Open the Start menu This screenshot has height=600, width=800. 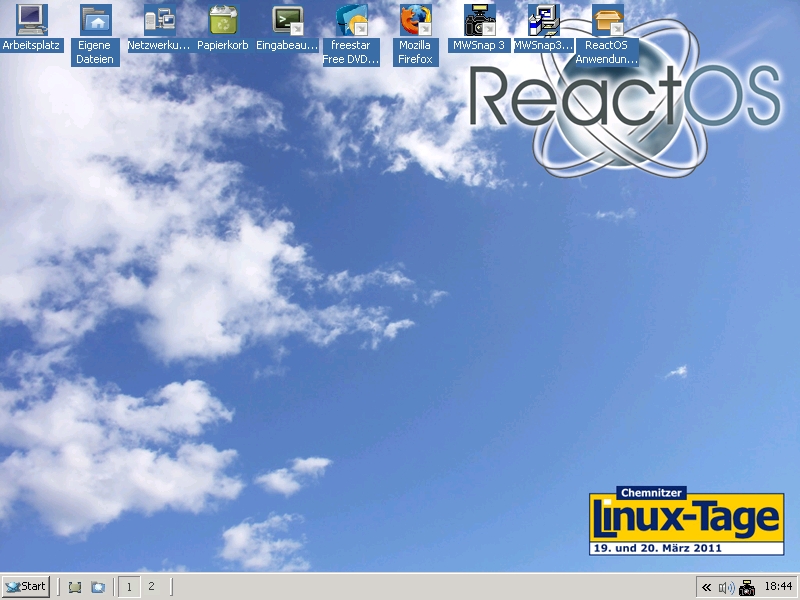click(x=25, y=587)
